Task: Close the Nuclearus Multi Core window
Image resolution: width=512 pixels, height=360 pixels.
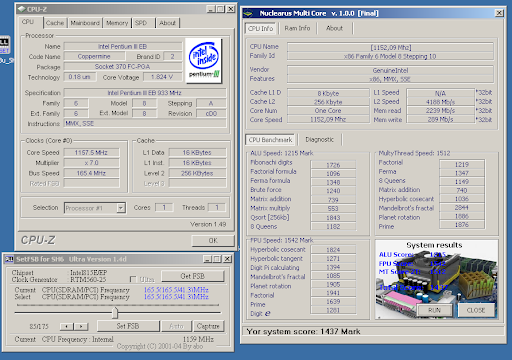Action: 499,13
